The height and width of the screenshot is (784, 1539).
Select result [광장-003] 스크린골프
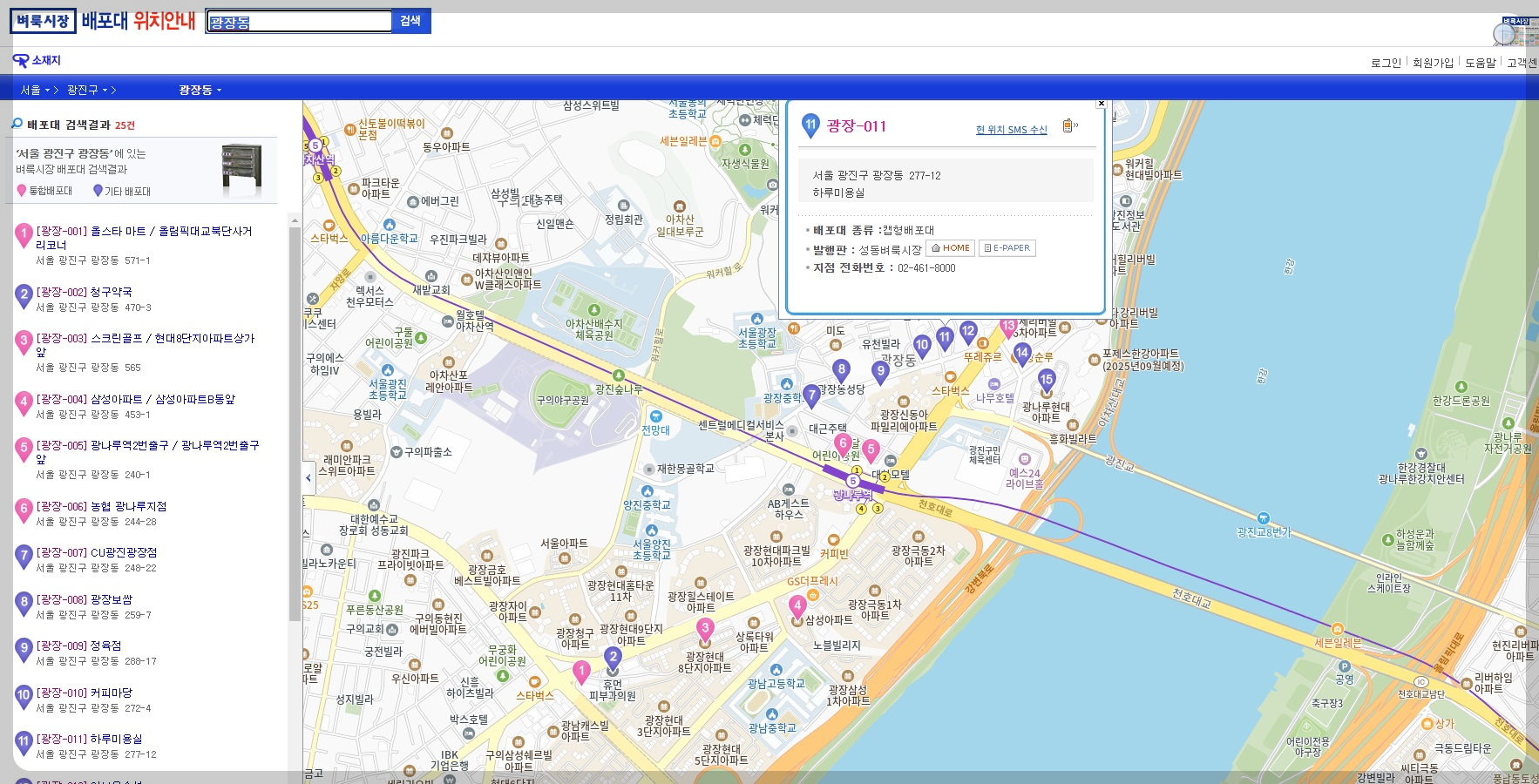145,345
